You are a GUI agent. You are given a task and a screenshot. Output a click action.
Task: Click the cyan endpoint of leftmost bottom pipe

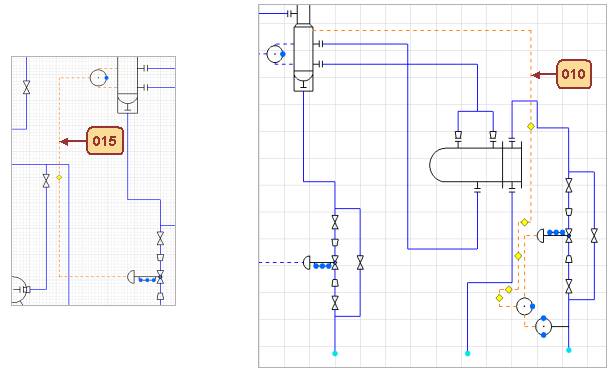pyautogui.click(x=335, y=353)
